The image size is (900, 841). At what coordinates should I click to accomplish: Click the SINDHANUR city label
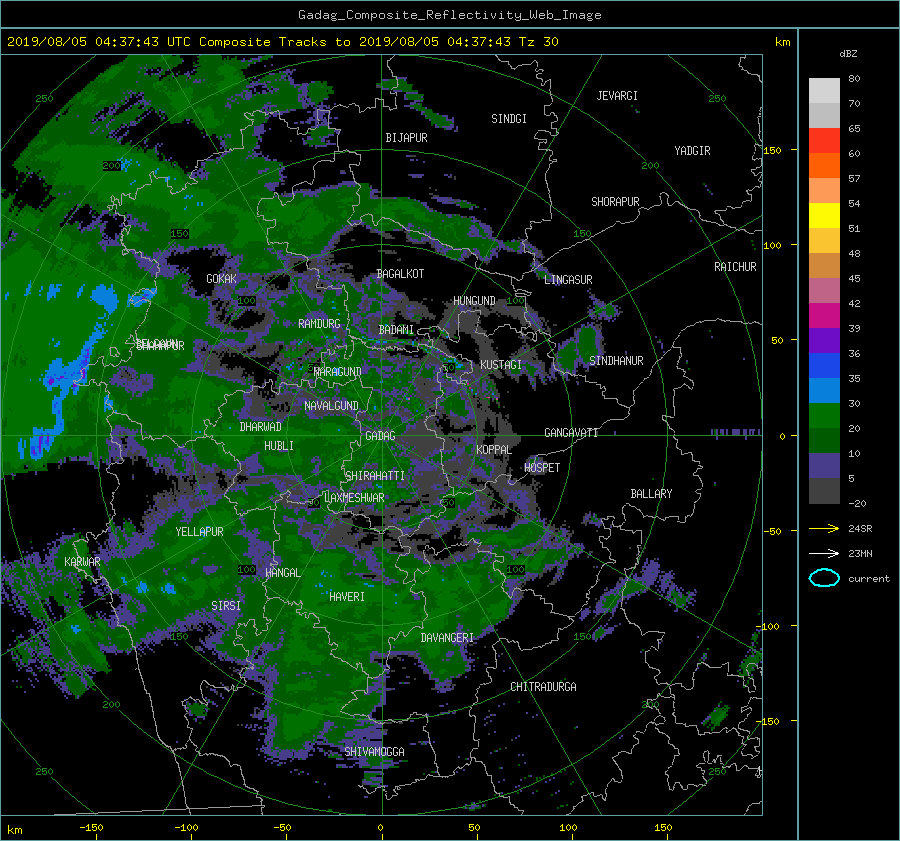[x=616, y=361]
